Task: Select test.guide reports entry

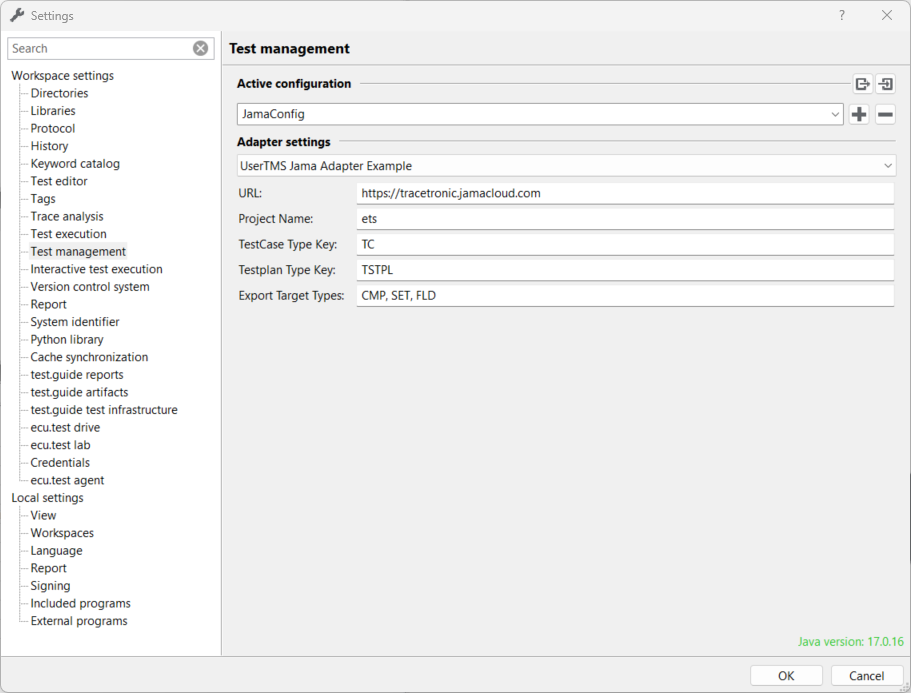Action: pos(77,375)
